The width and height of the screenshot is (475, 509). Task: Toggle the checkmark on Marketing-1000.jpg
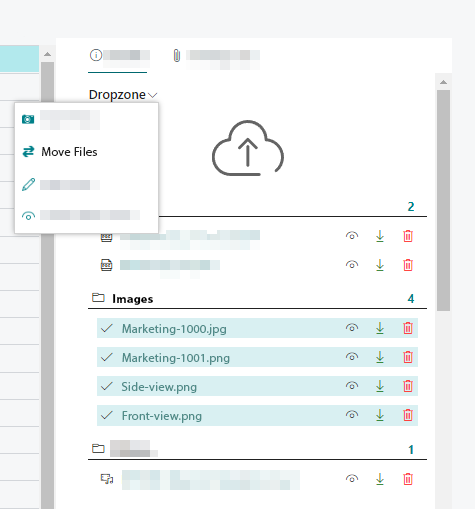coord(107,328)
